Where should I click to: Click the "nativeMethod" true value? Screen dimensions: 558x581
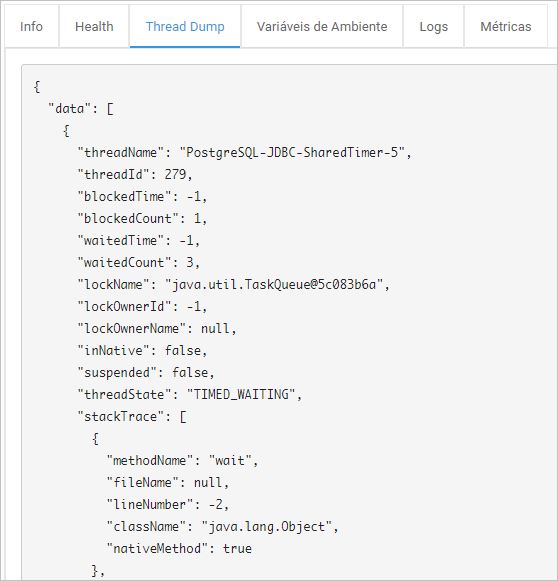(237, 548)
